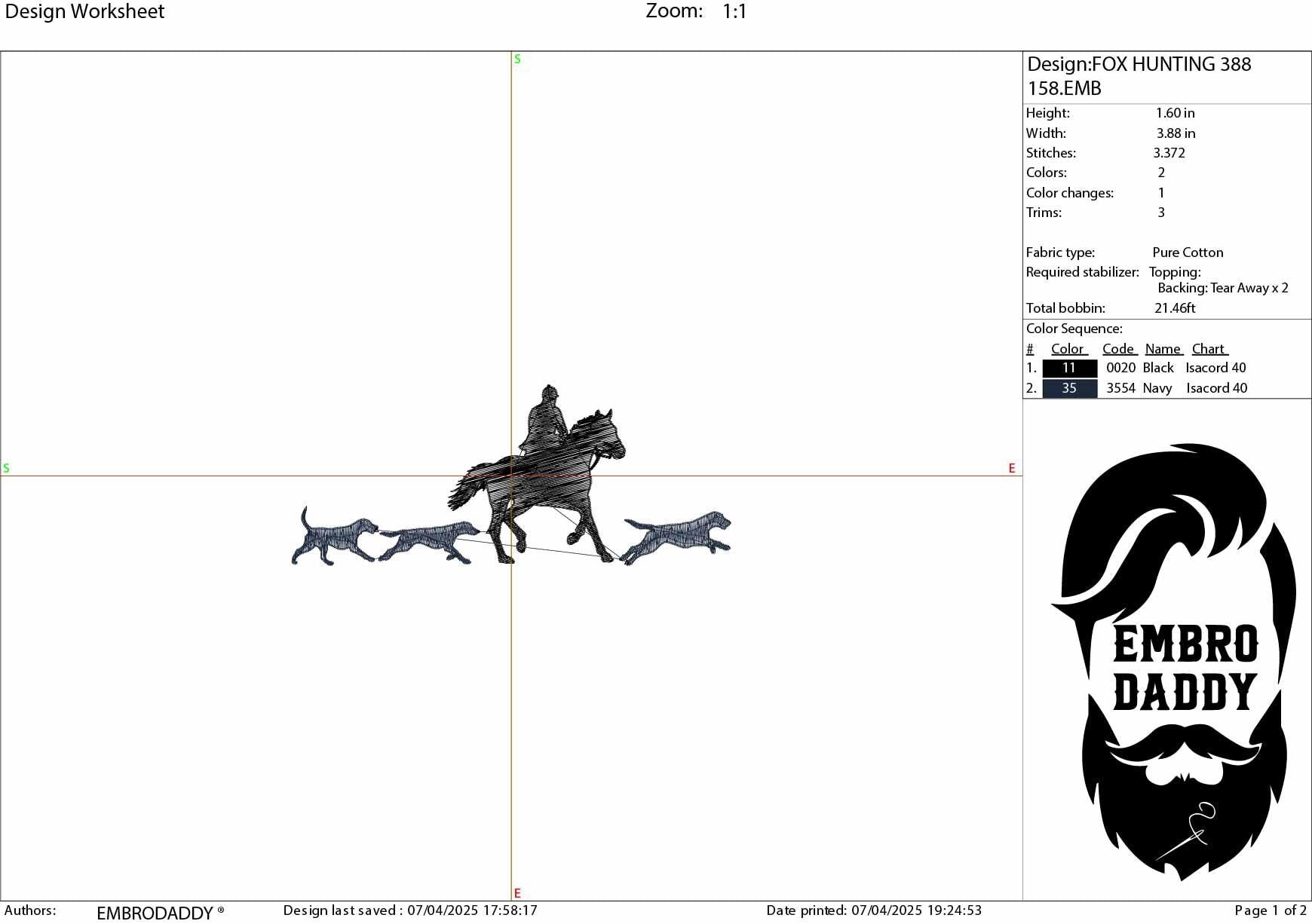
Task: Click the 'Trims:' label
Action: 1044,213
